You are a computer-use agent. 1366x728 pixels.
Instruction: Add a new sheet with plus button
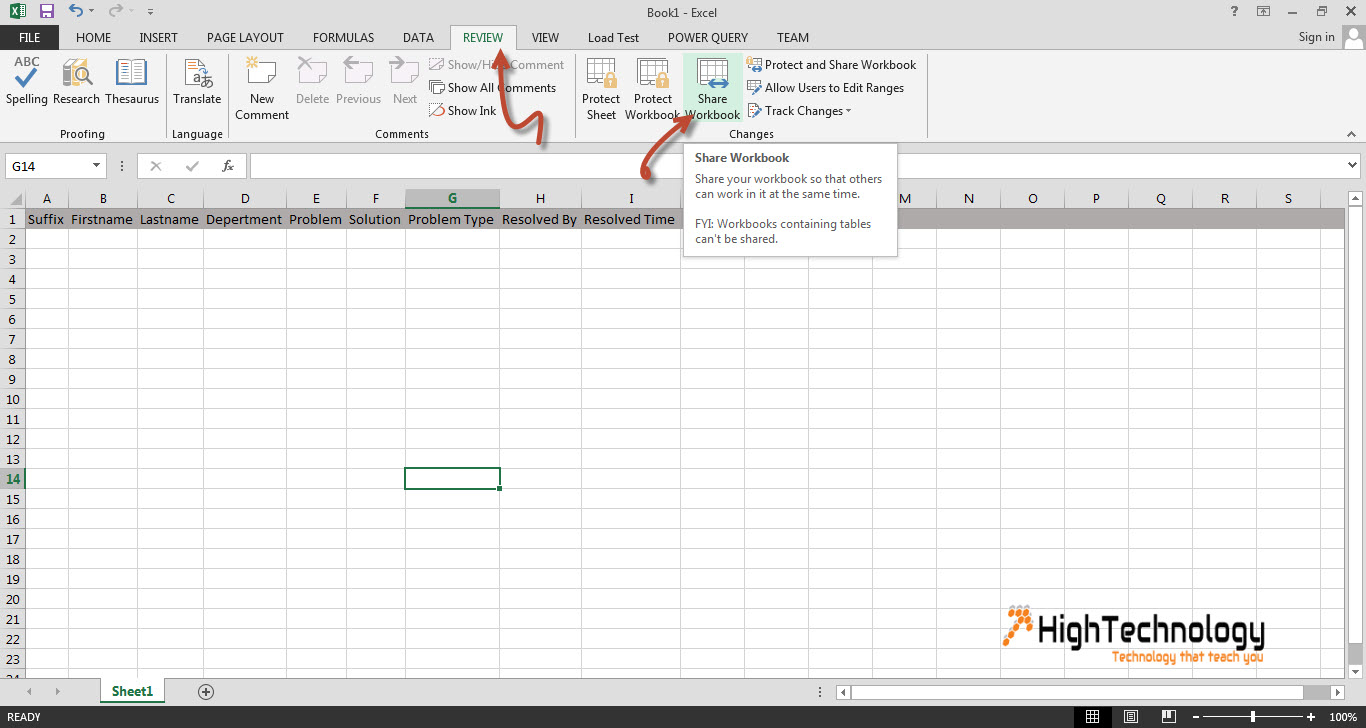click(x=206, y=691)
